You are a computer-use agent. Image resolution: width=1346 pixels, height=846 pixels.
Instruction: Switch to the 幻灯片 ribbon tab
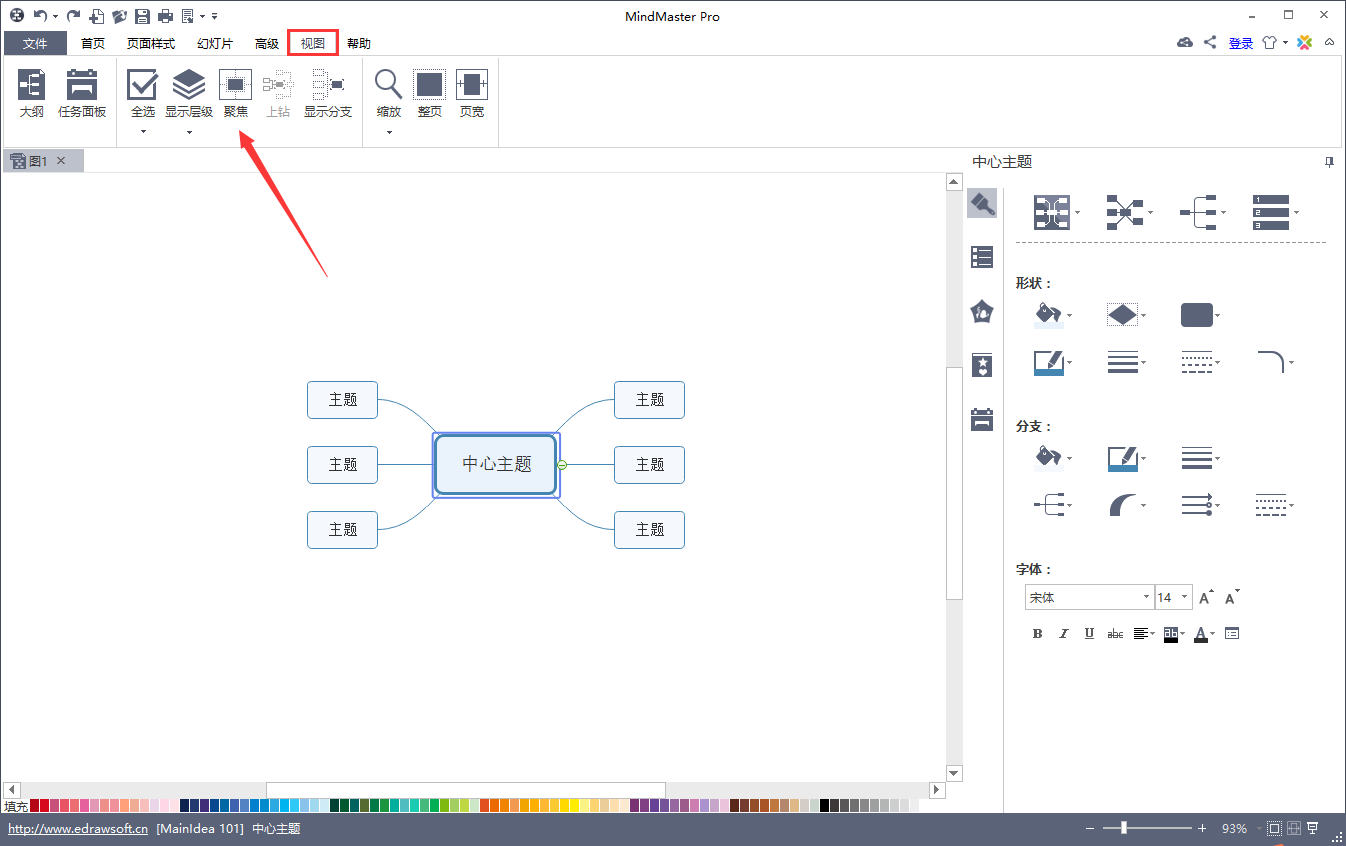(215, 43)
